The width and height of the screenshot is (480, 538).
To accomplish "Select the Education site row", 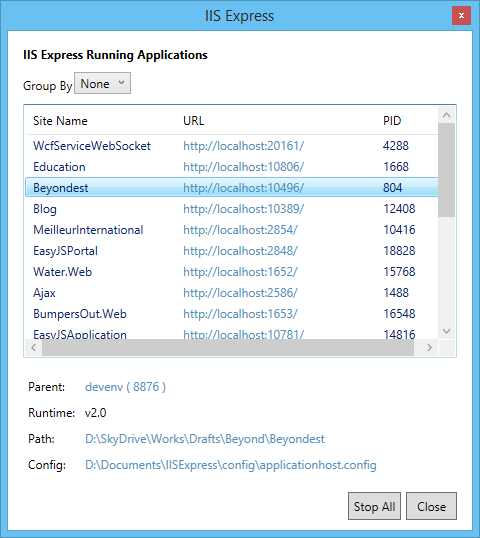I will (x=232, y=167).
